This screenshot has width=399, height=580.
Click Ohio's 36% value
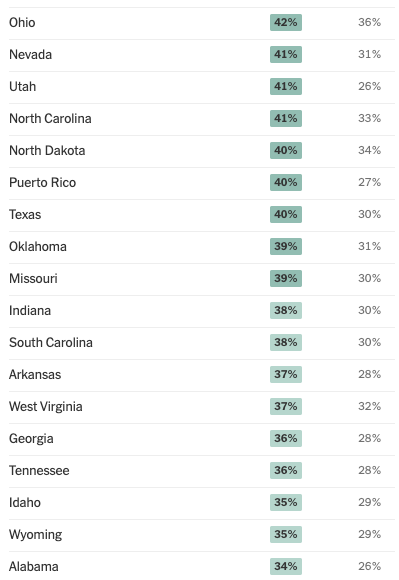369,22
